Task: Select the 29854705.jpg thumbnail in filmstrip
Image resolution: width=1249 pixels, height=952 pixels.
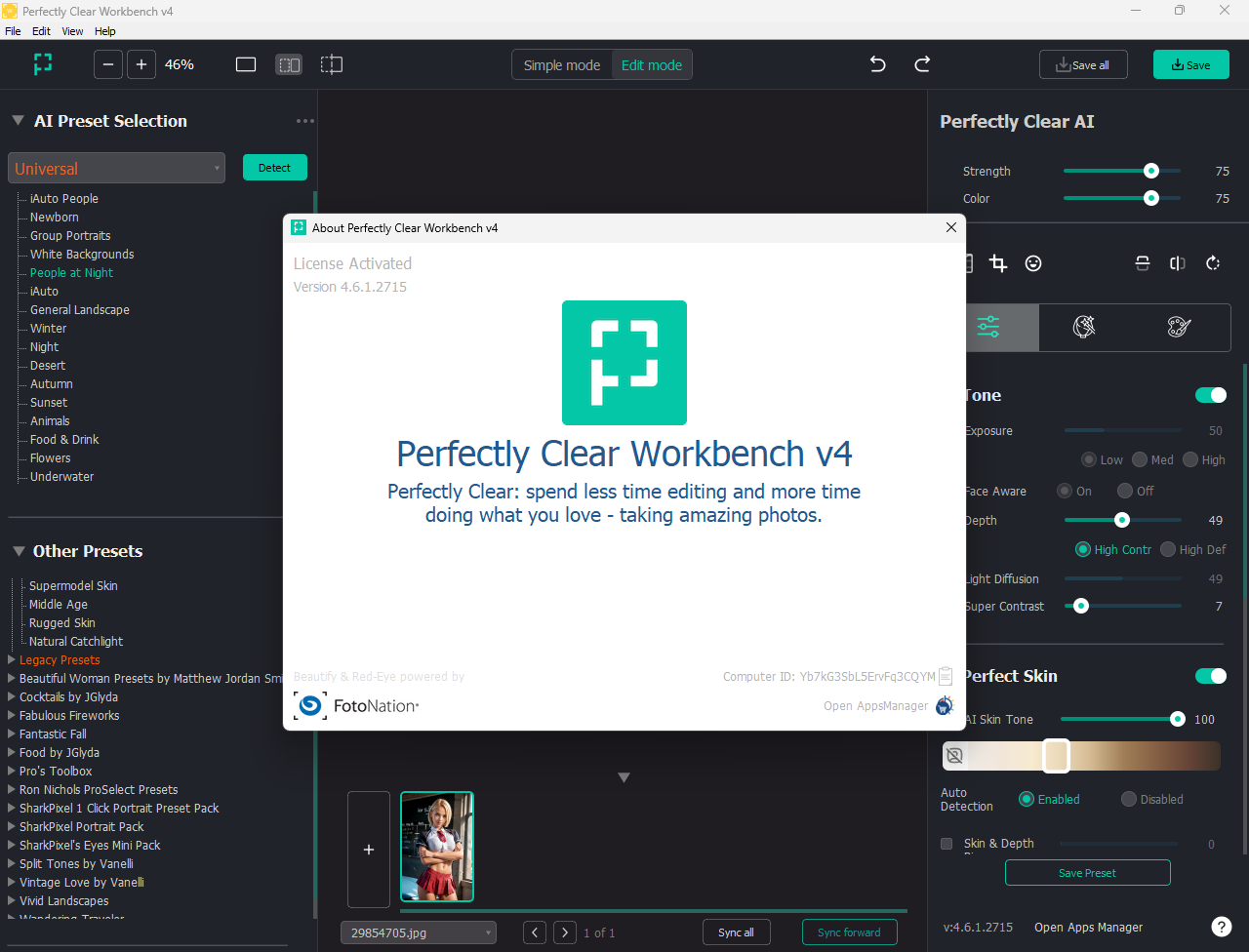Action: pyautogui.click(x=437, y=847)
